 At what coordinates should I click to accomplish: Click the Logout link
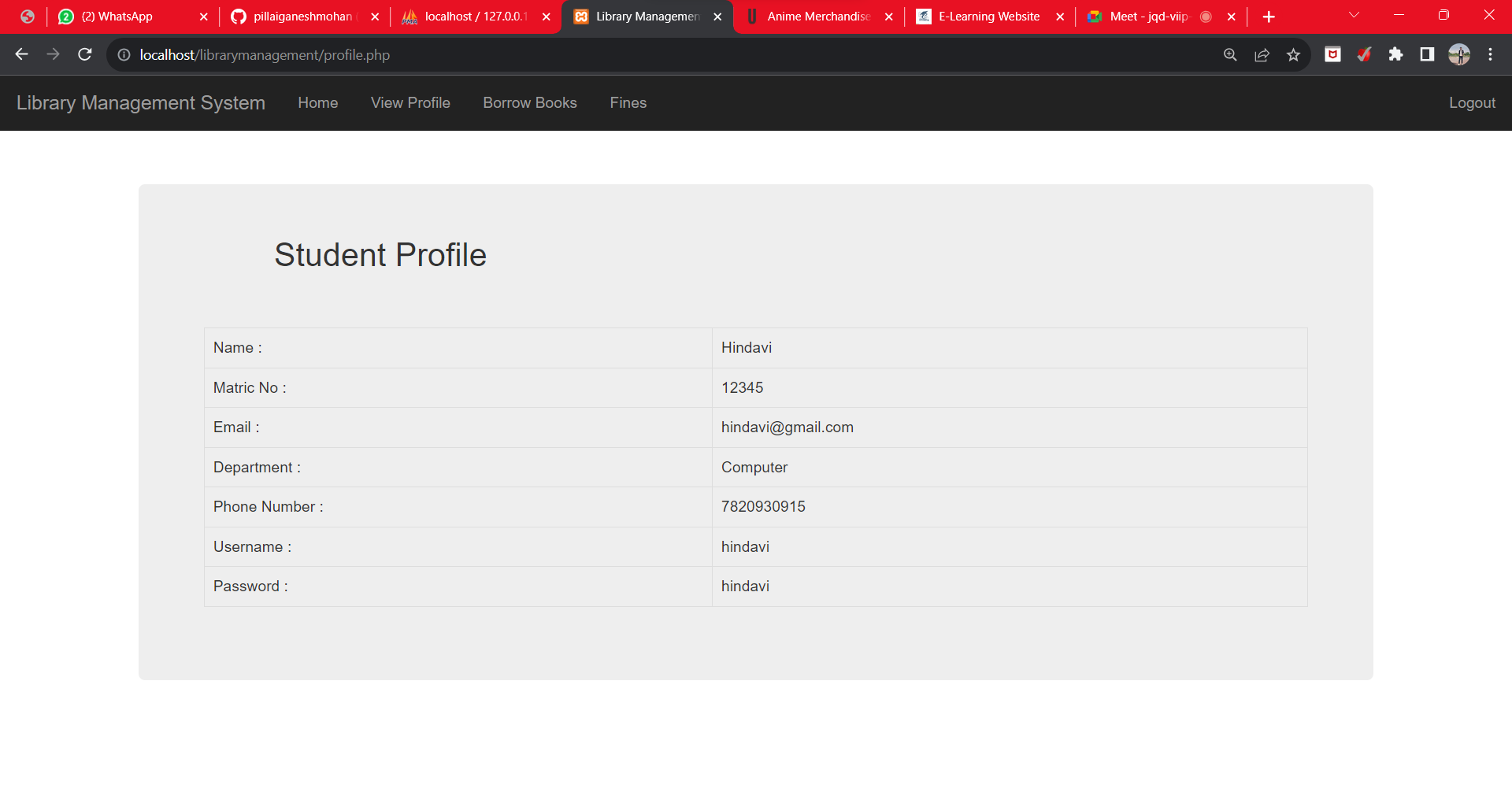pyautogui.click(x=1473, y=103)
